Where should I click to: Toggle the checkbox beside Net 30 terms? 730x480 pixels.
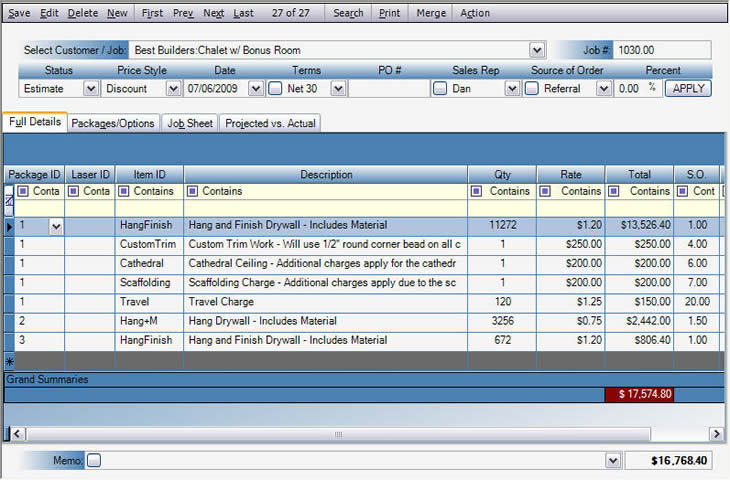(275, 89)
